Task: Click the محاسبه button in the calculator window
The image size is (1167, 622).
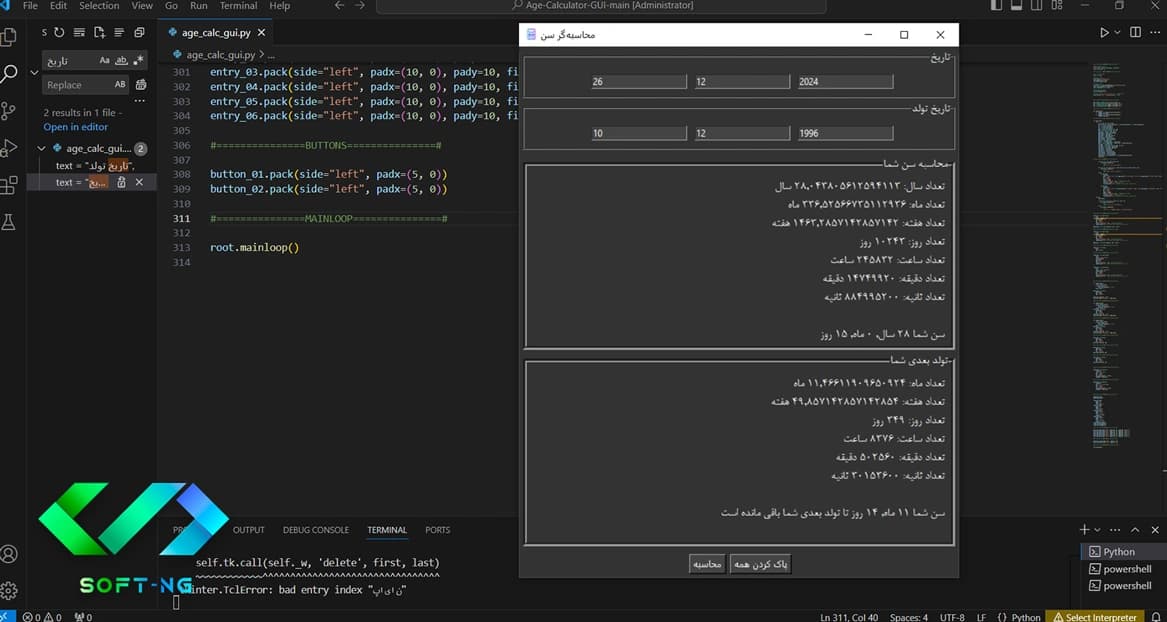Action: click(707, 565)
